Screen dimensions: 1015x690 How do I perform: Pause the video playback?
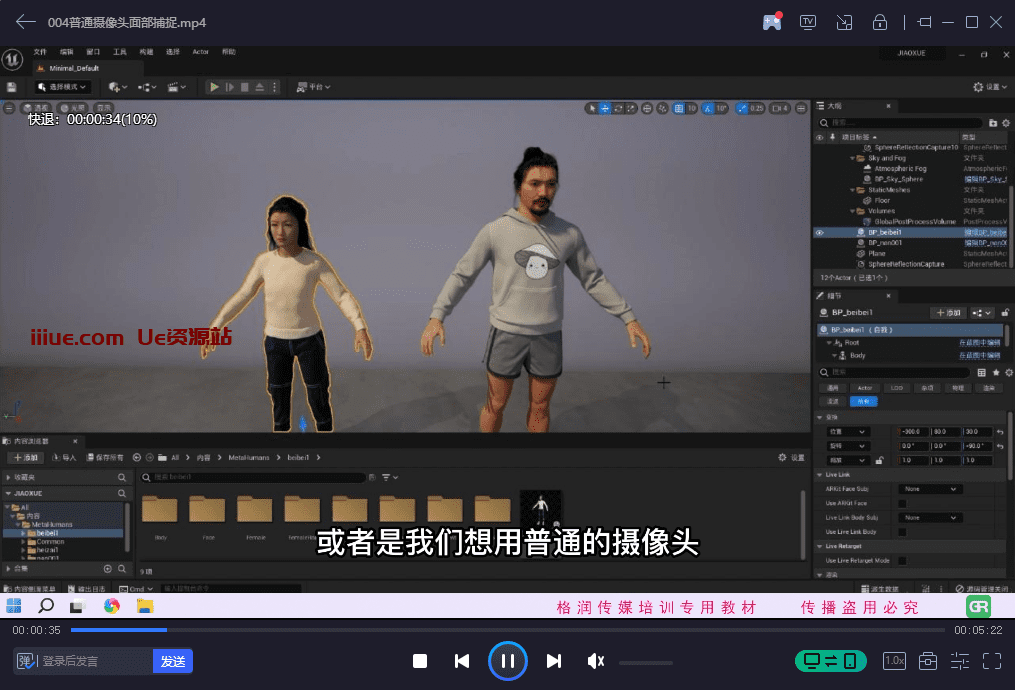tap(507, 661)
